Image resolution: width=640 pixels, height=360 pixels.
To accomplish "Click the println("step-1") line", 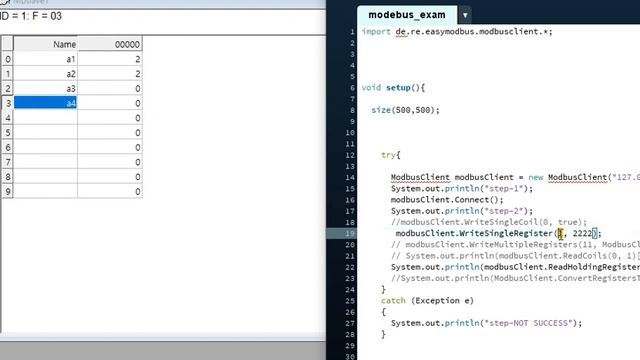I will [x=462, y=189].
